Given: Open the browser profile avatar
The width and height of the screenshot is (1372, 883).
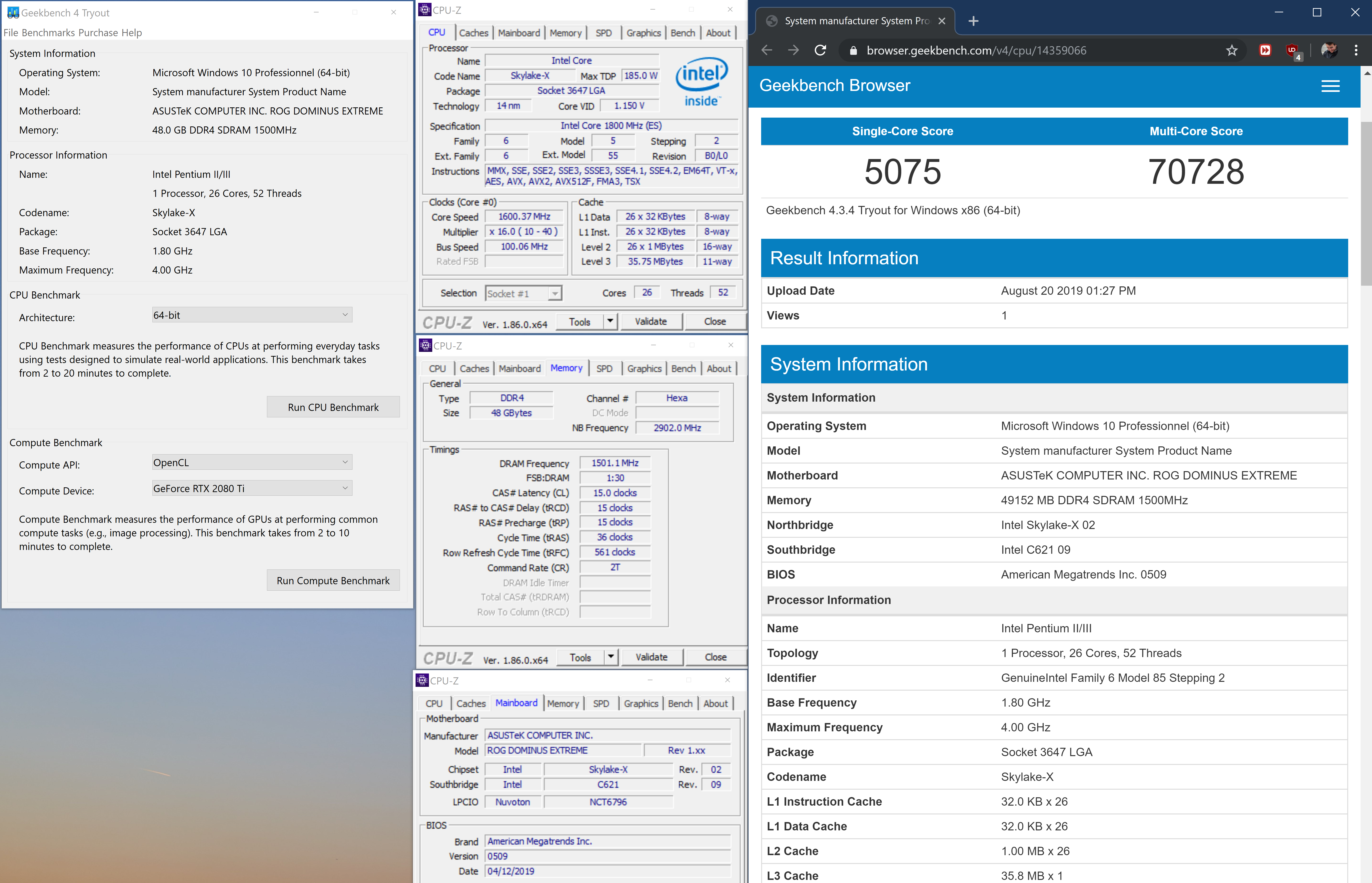Looking at the screenshot, I should 1329,50.
